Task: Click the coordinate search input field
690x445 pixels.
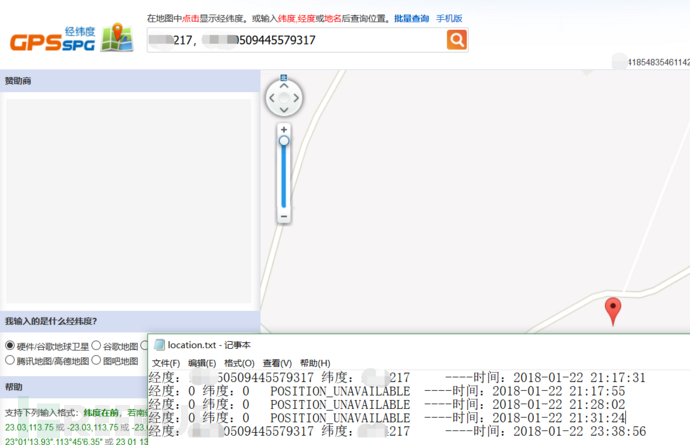Action: 297,40
